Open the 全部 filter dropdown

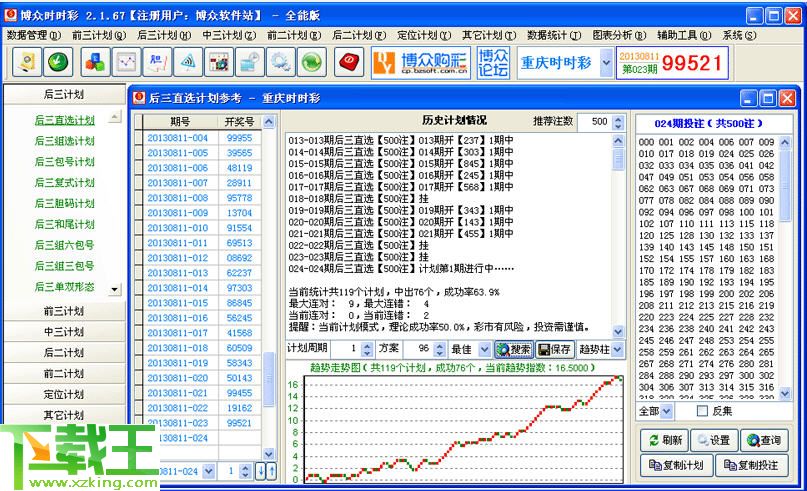(x=667, y=411)
